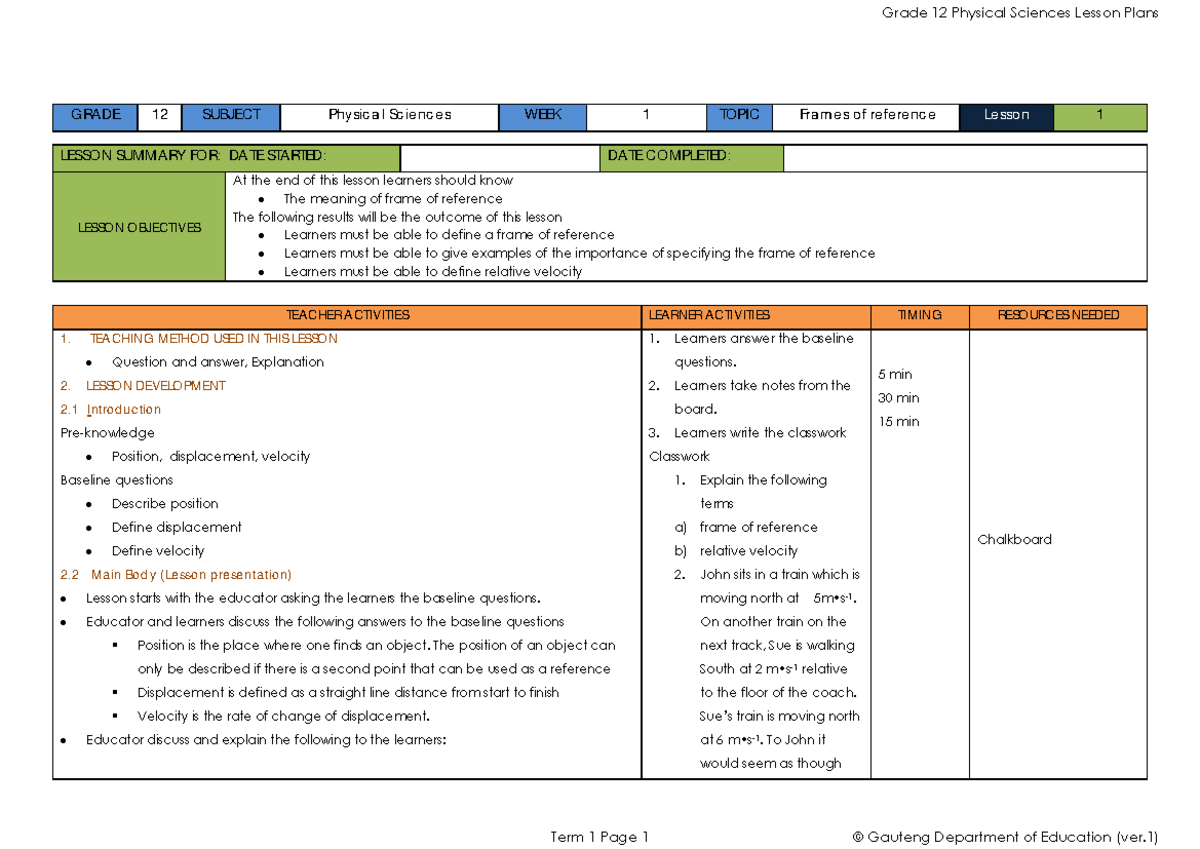
Task: Select the green 'LESSON OBJECTIVES' cell
Action: coord(140,227)
